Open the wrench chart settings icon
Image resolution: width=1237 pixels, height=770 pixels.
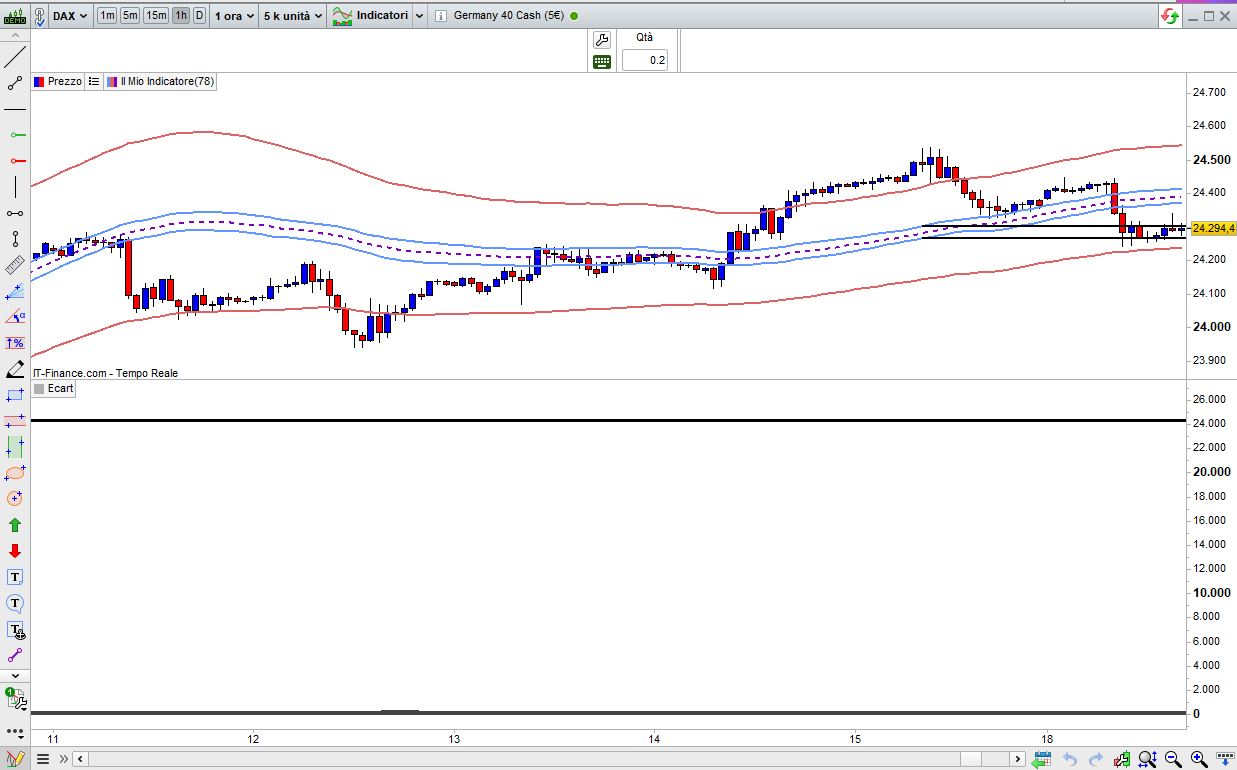pyautogui.click(x=601, y=40)
